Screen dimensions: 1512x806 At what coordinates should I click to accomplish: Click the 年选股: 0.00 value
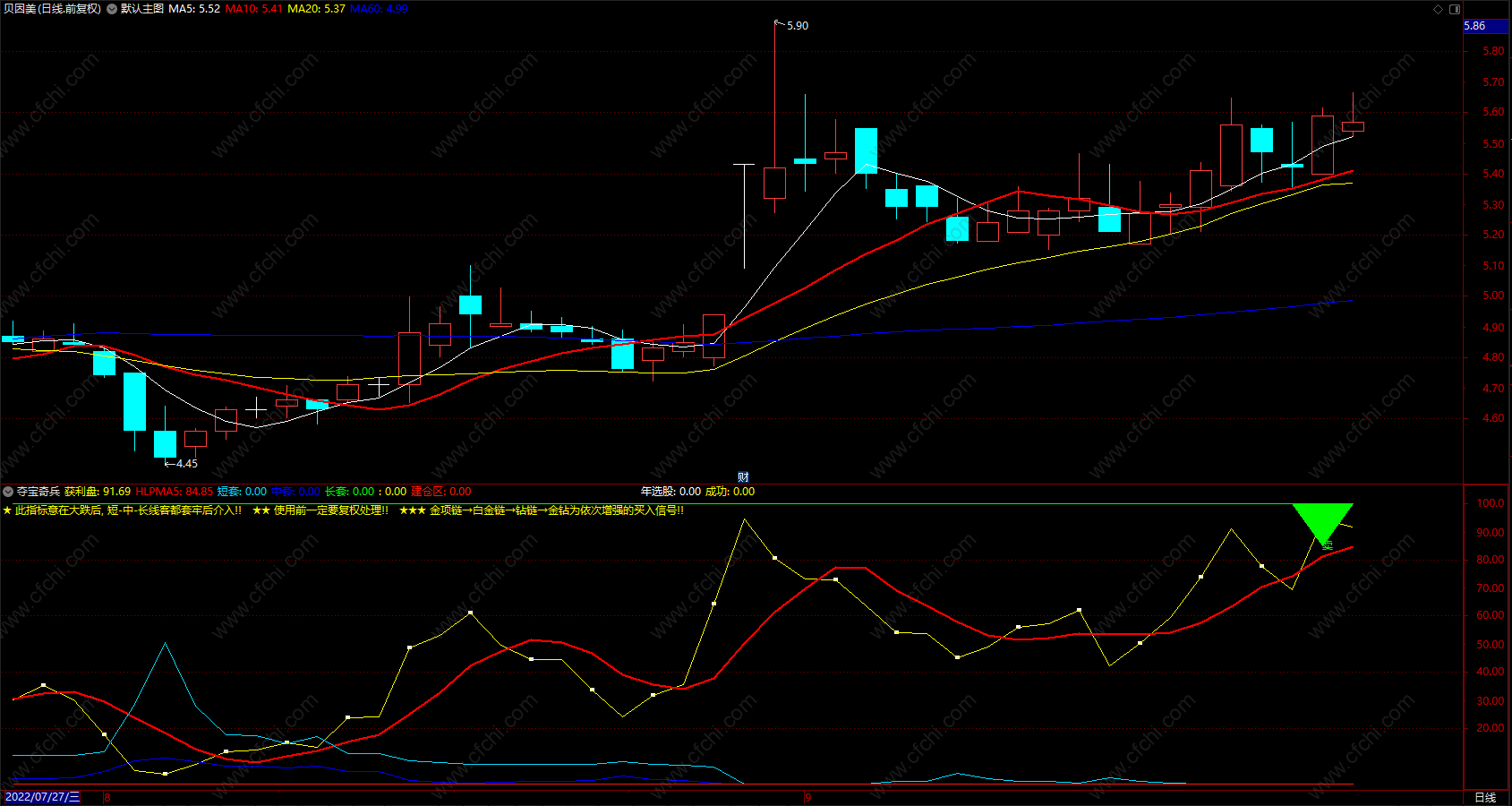click(x=671, y=492)
